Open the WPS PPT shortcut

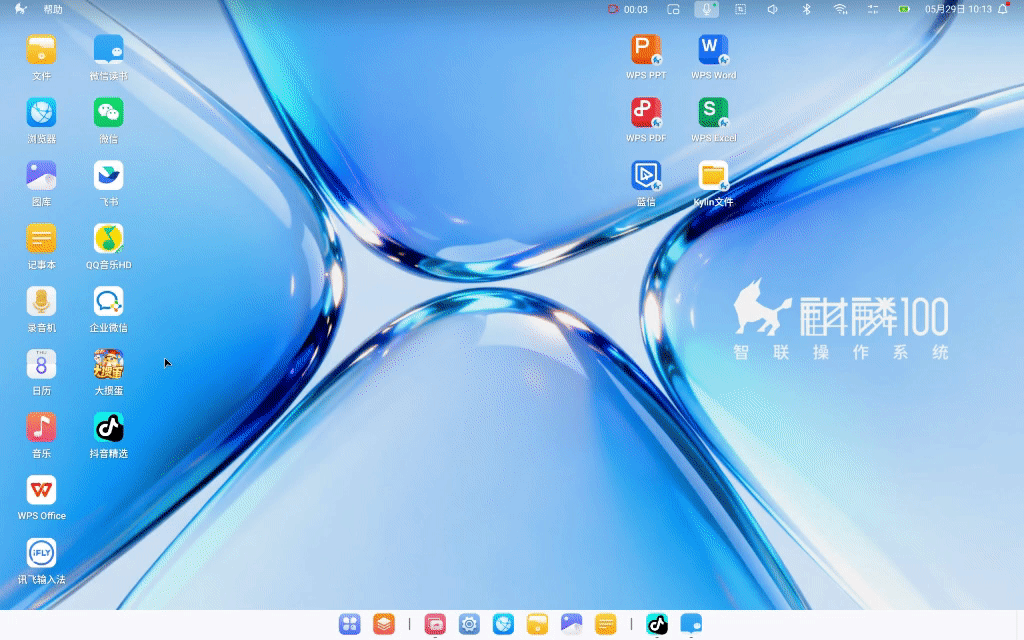pos(646,50)
